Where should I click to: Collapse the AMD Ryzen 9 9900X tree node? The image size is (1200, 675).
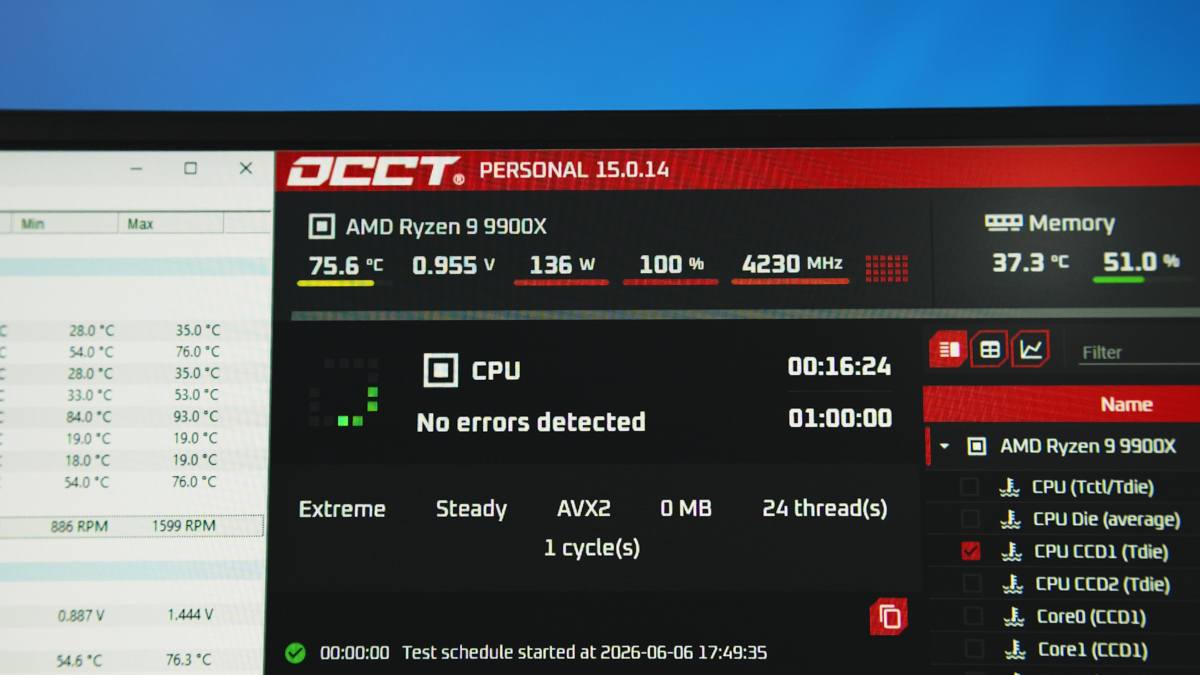coord(944,446)
